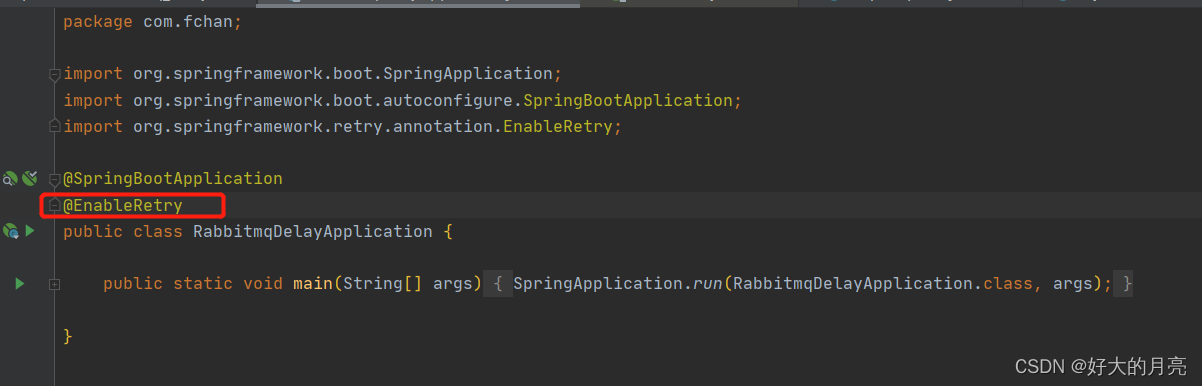Click fold end marker at EnableRetry import

coord(55,127)
